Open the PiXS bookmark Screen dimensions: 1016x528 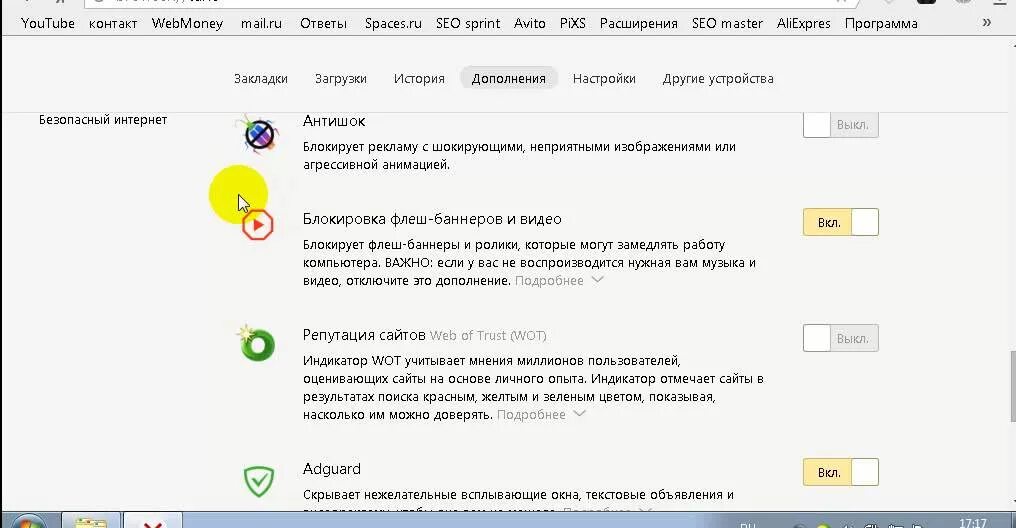pos(572,23)
